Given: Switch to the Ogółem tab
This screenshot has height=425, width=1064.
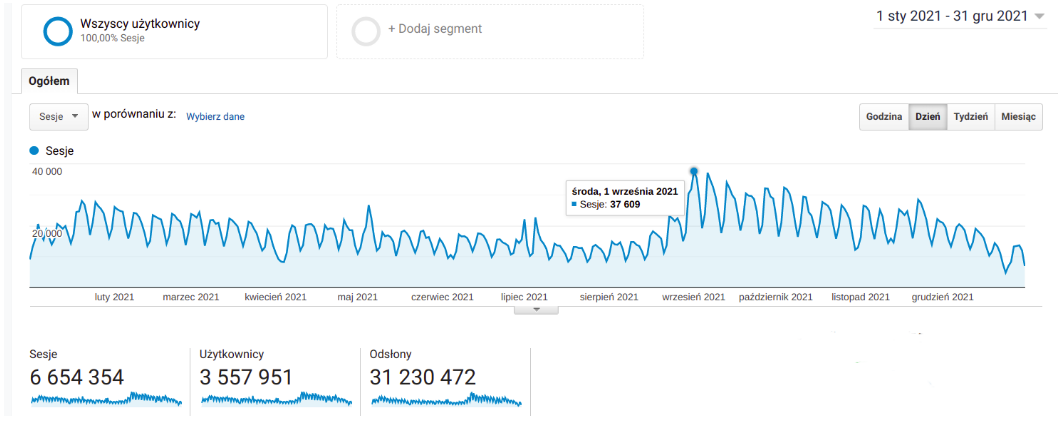Looking at the screenshot, I should point(48,82).
